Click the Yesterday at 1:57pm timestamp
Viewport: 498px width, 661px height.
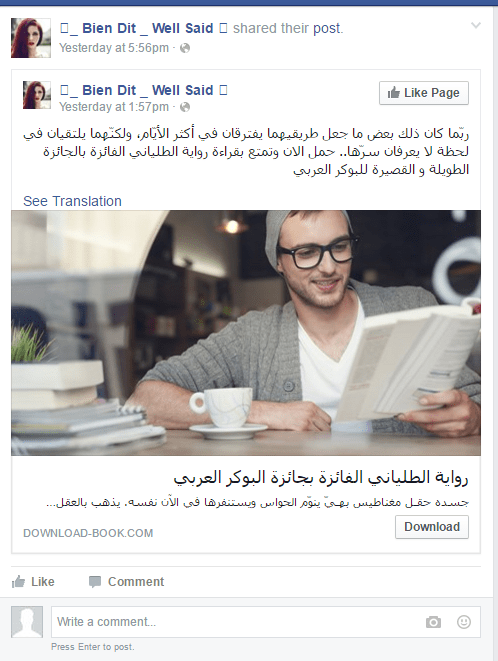pos(114,107)
